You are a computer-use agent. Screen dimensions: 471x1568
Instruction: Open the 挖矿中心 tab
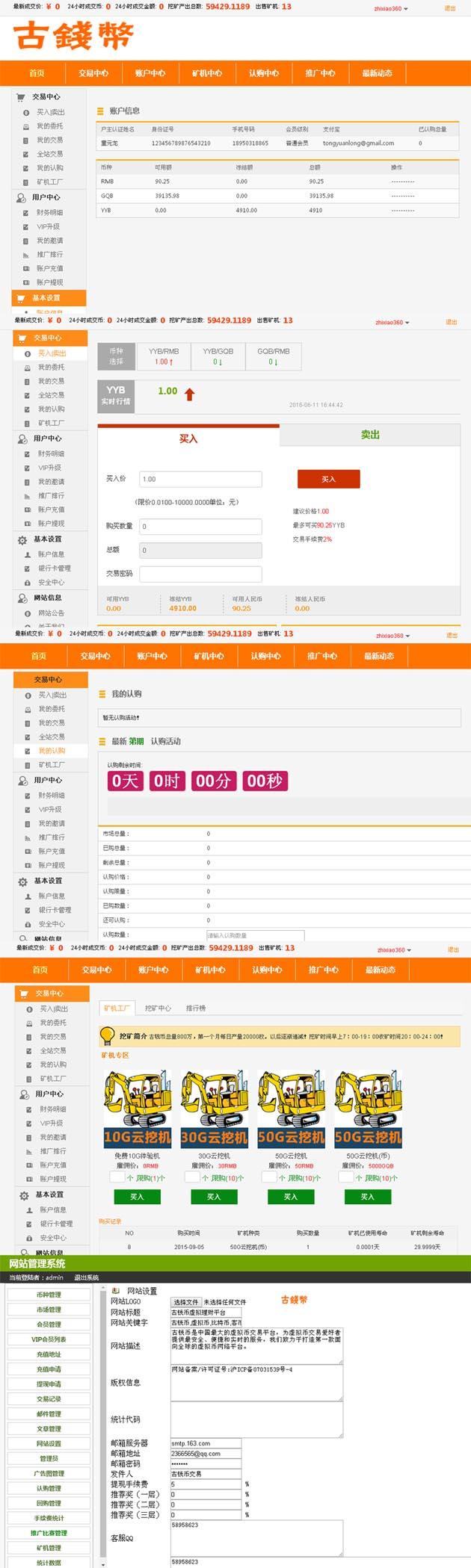pyautogui.click(x=158, y=1008)
